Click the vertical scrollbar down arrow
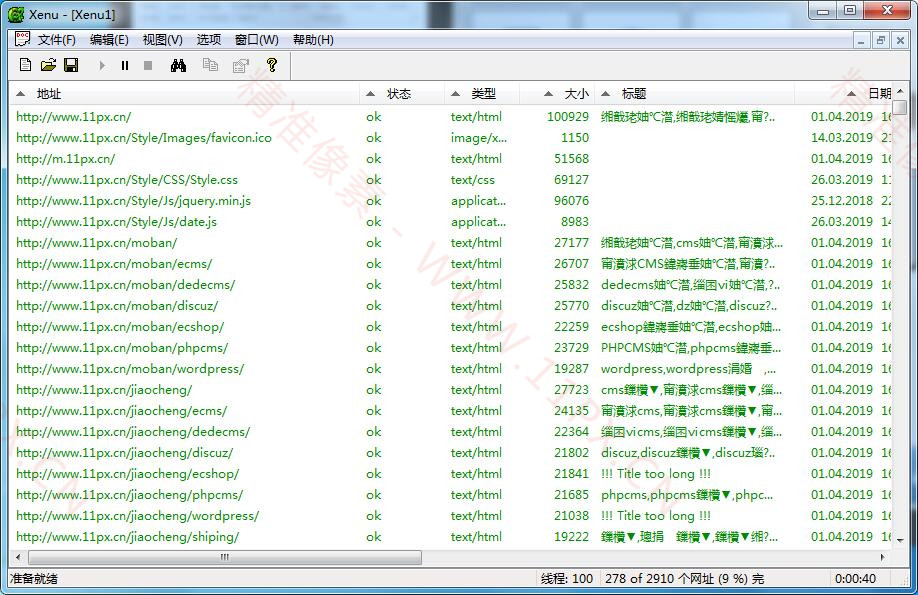 (x=900, y=541)
